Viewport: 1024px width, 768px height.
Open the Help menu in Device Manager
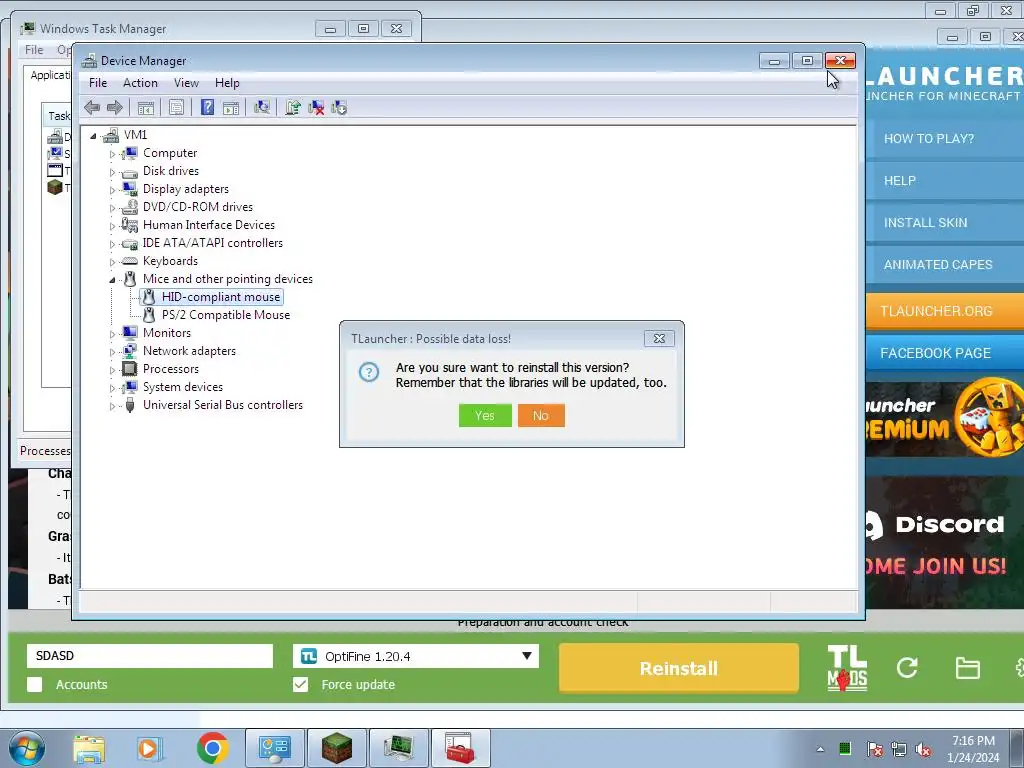(227, 83)
